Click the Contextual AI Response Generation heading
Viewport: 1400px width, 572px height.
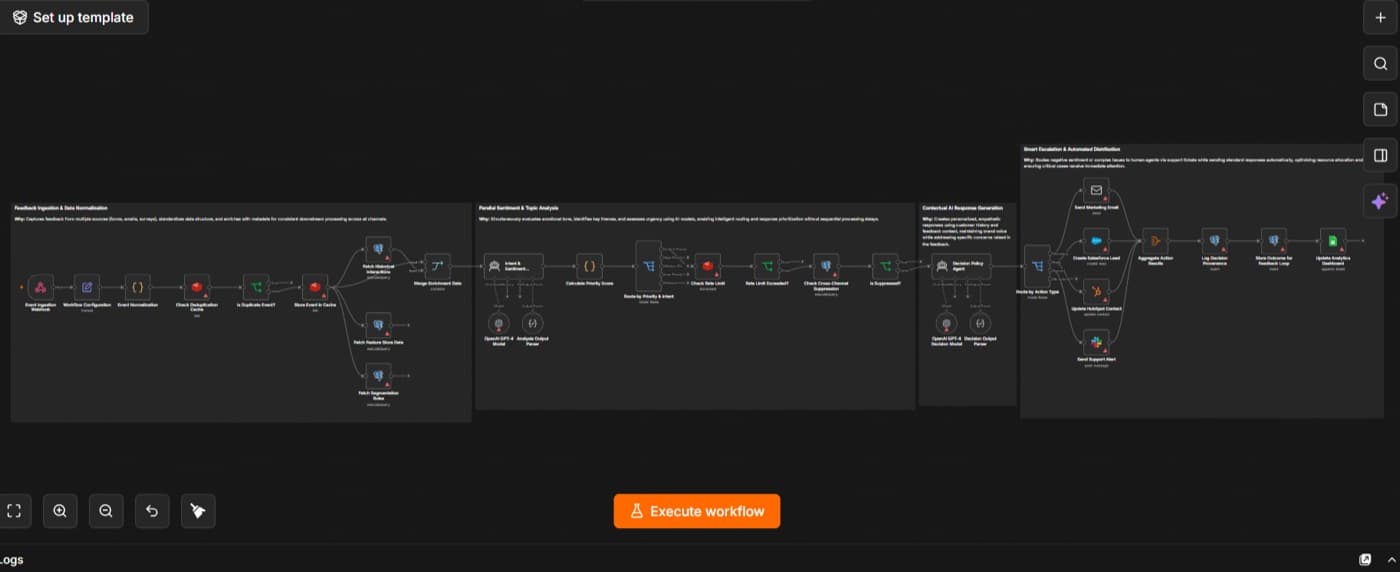pyautogui.click(x=962, y=208)
